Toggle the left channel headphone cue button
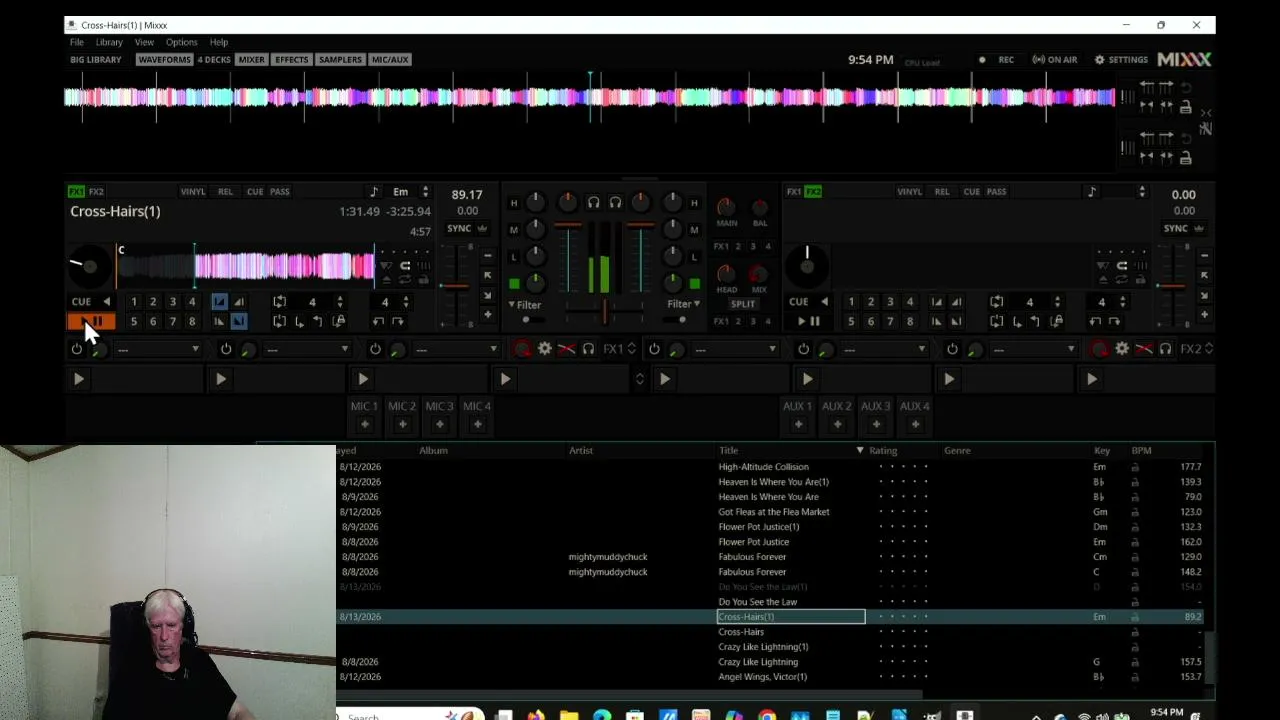1280x720 pixels. [593, 202]
